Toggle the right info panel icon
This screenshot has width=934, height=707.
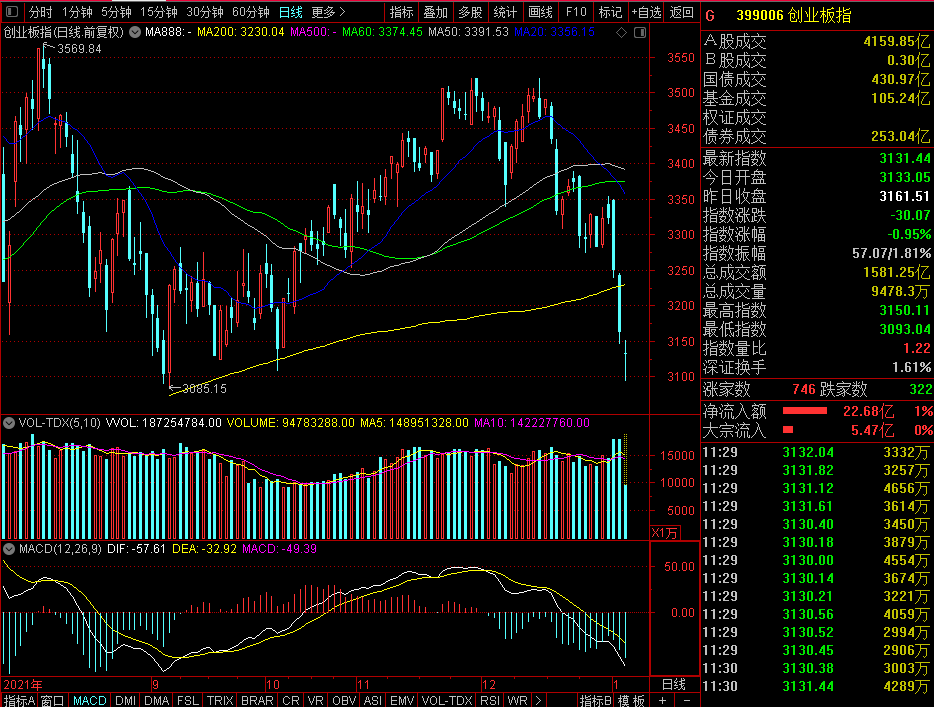point(640,32)
